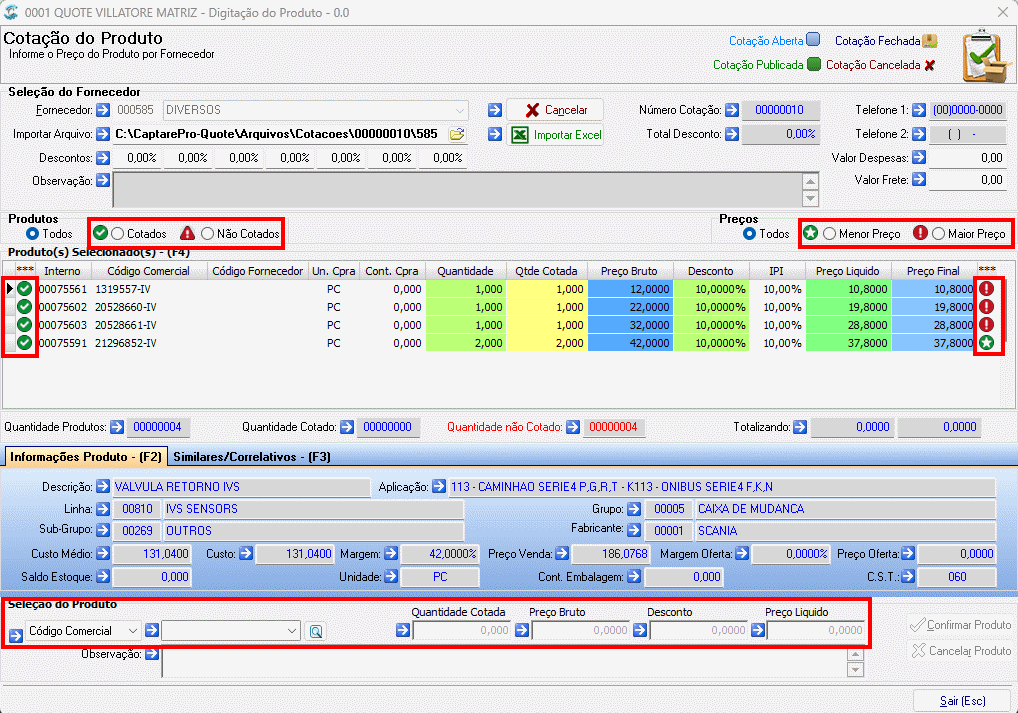
Task: Click green star lowest-price icon on row 00075591
Action: tap(986, 343)
